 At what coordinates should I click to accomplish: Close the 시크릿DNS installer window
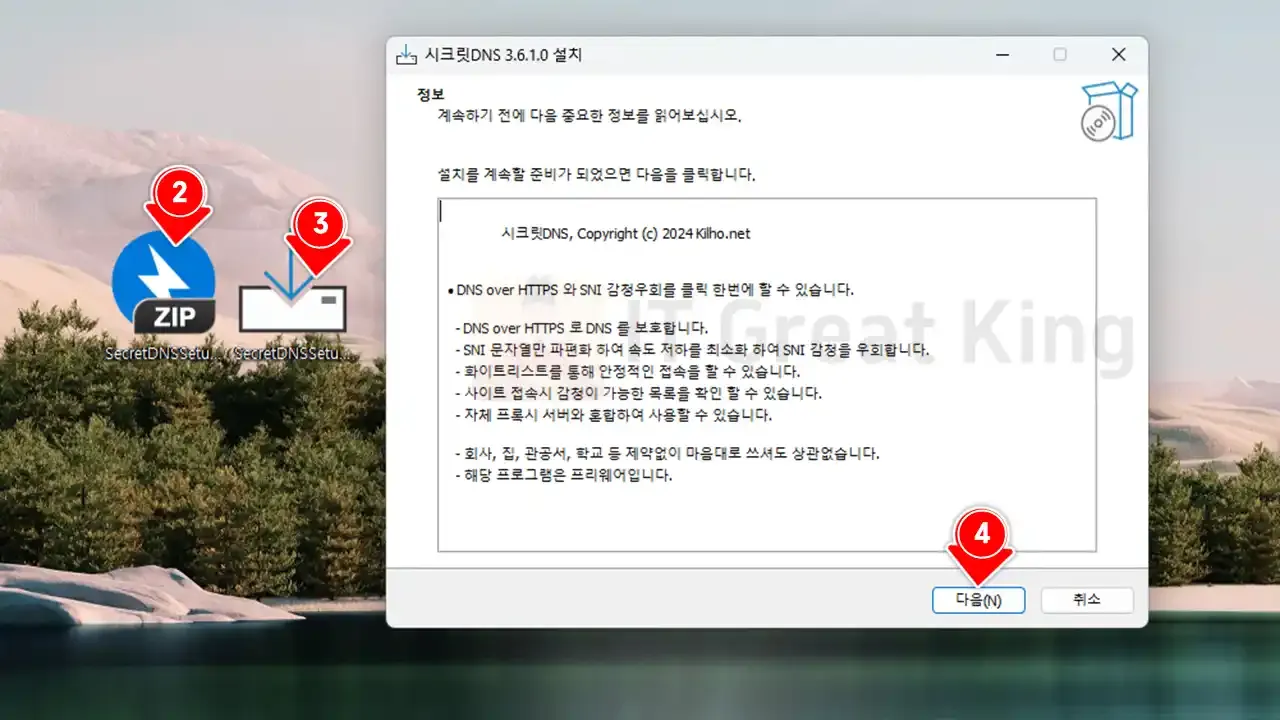1119,55
